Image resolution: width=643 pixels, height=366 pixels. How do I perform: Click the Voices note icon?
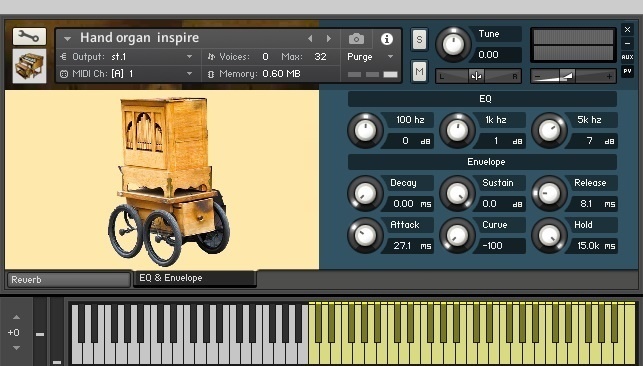(211, 57)
